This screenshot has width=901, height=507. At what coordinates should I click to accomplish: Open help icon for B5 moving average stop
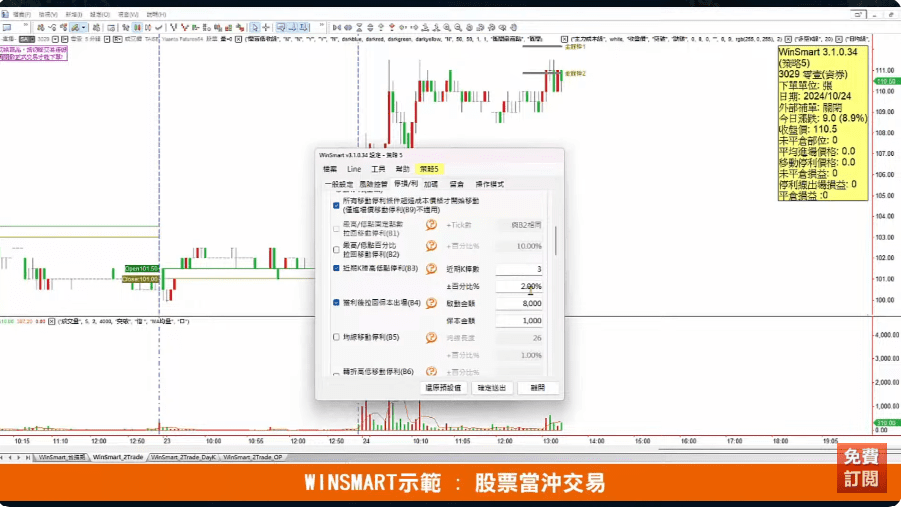pyautogui.click(x=431, y=337)
